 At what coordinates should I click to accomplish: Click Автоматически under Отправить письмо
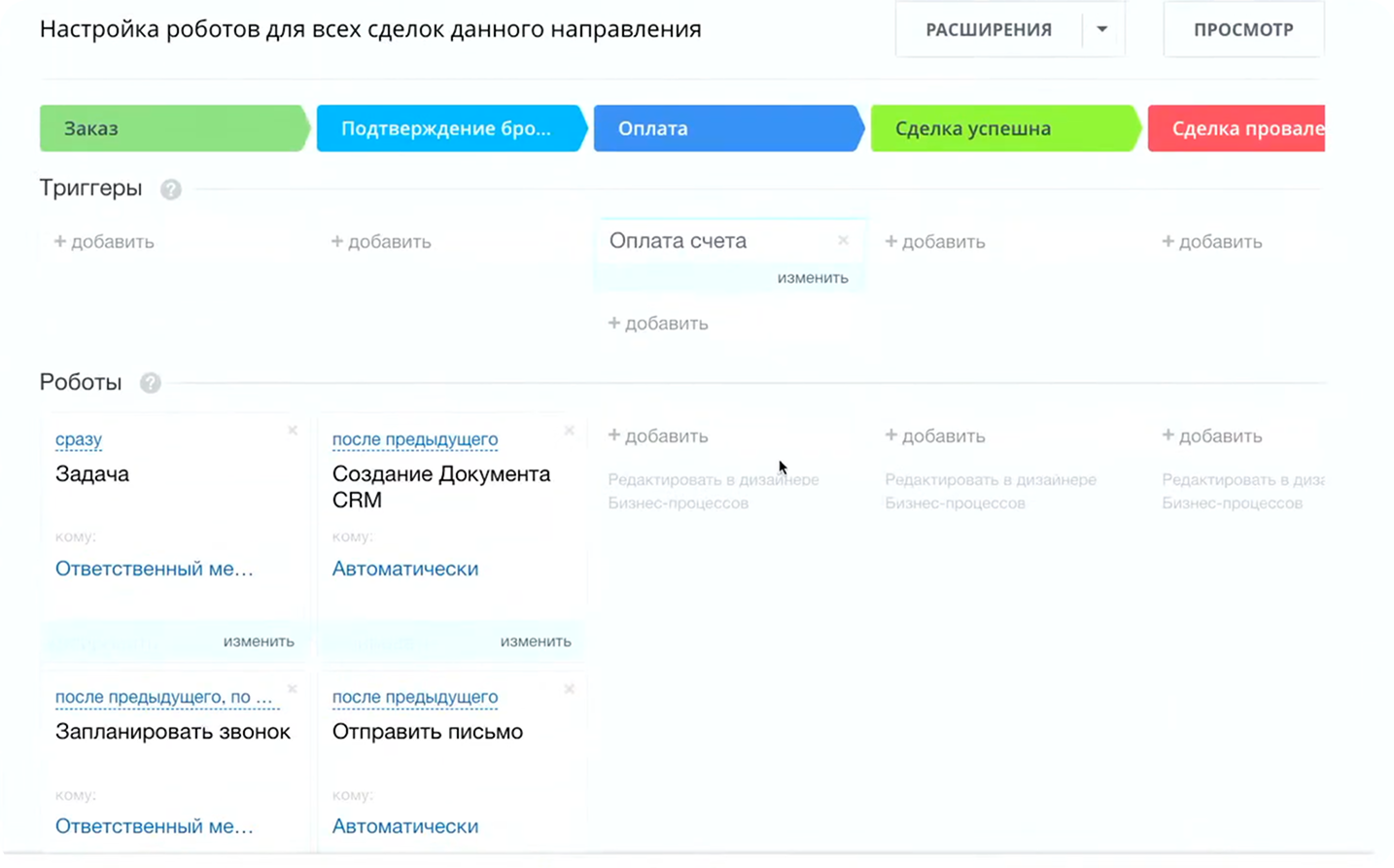click(405, 826)
